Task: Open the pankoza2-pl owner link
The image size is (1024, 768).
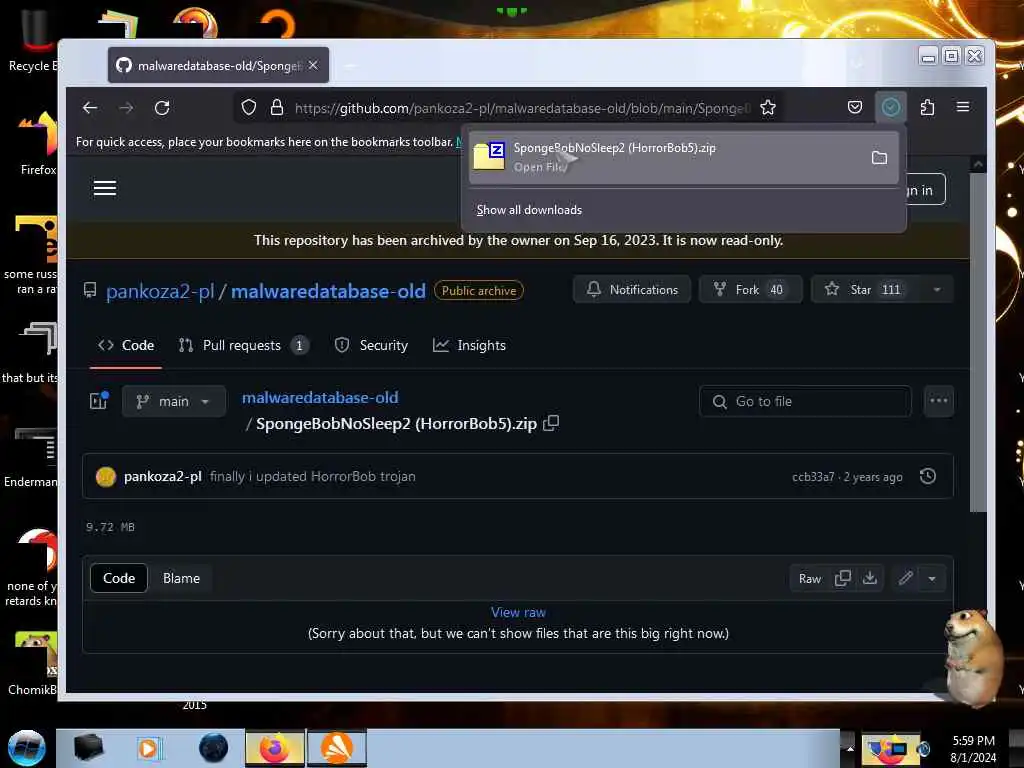Action: pos(160,291)
